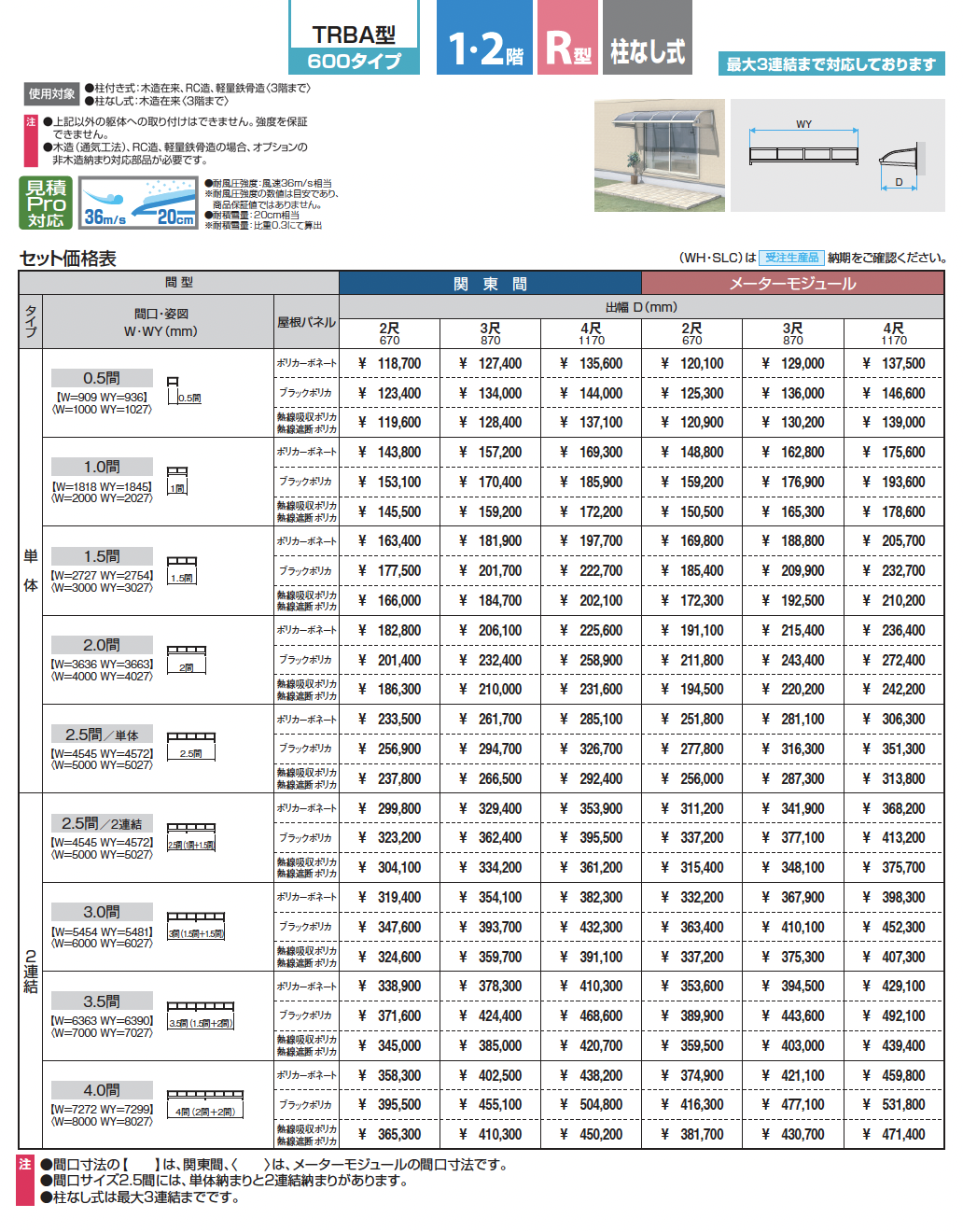Click the 1間 span diagram

pyautogui.click(x=177, y=480)
